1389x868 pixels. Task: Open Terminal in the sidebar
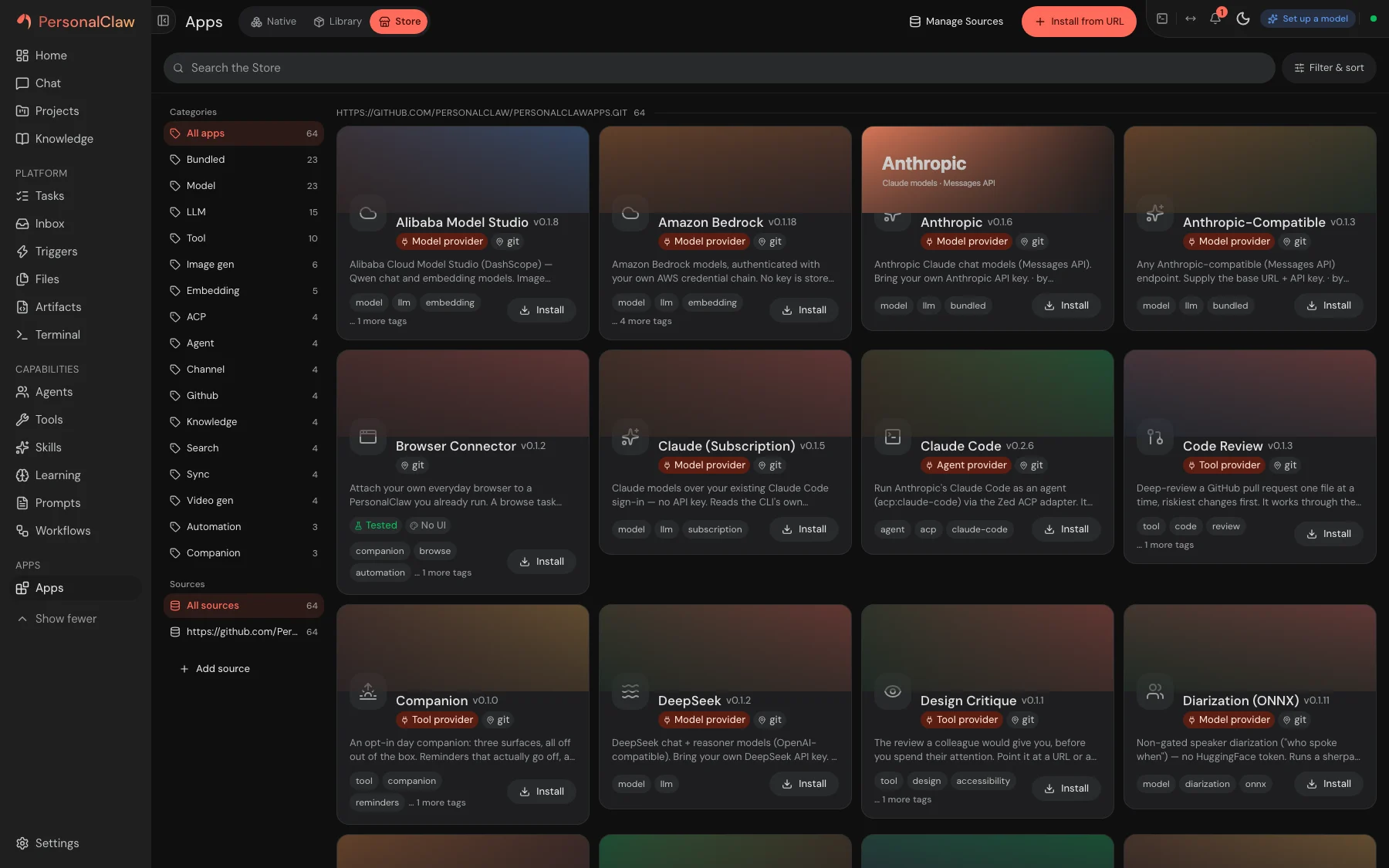[75, 335]
